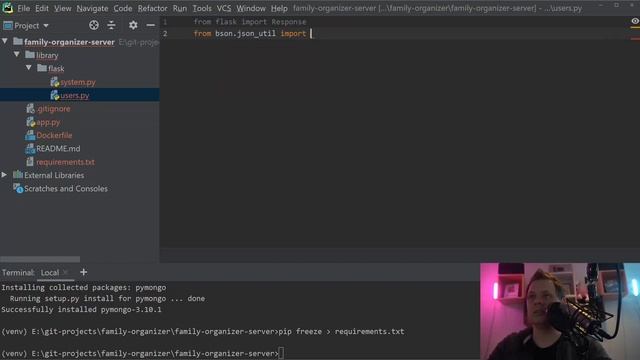640x360 pixels.
Task: Open the File menu
Action: pos(23,8)
